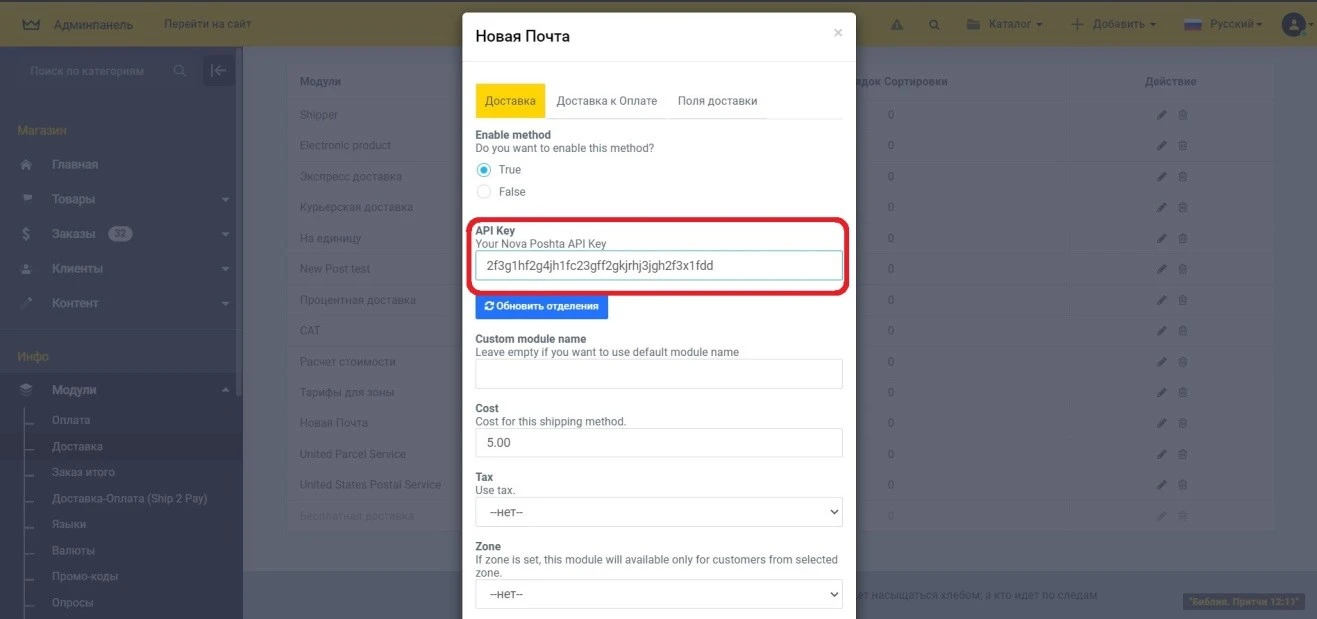Expand the Каталог menu
This screenshot has width=1317, height=619.
[1004, 24]
